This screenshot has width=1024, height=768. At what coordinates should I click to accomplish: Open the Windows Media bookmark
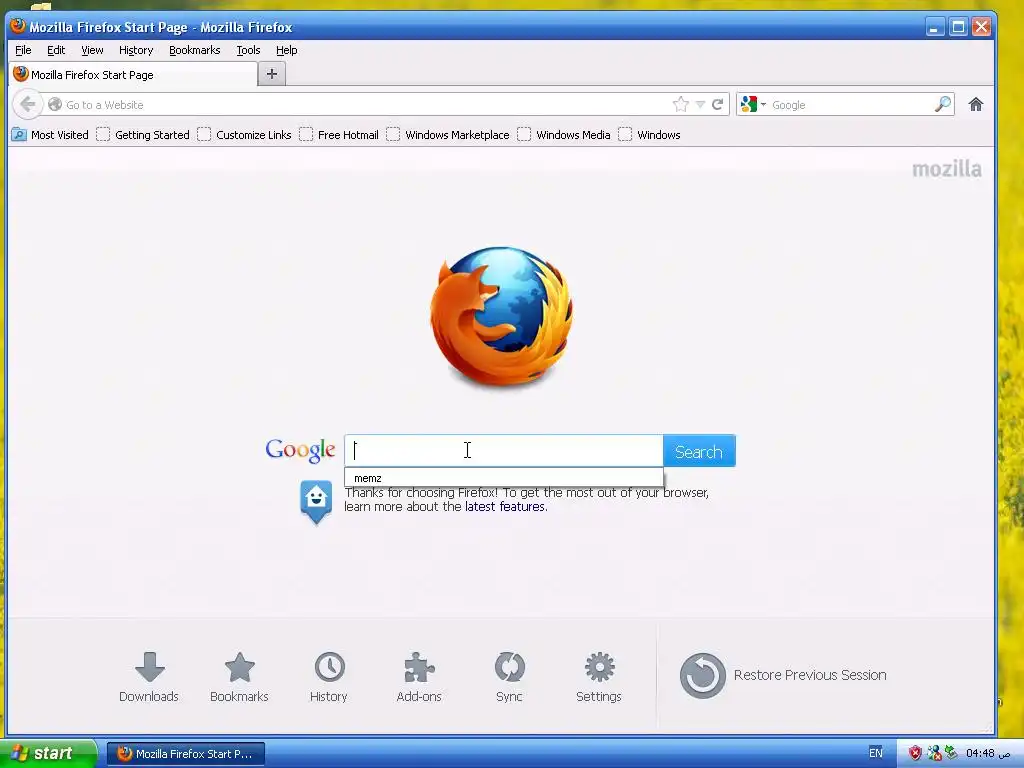tap(564, 135)
